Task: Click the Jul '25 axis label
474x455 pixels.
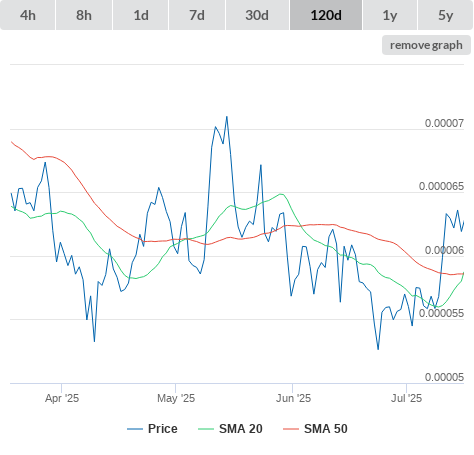Action: coord(407,398)
